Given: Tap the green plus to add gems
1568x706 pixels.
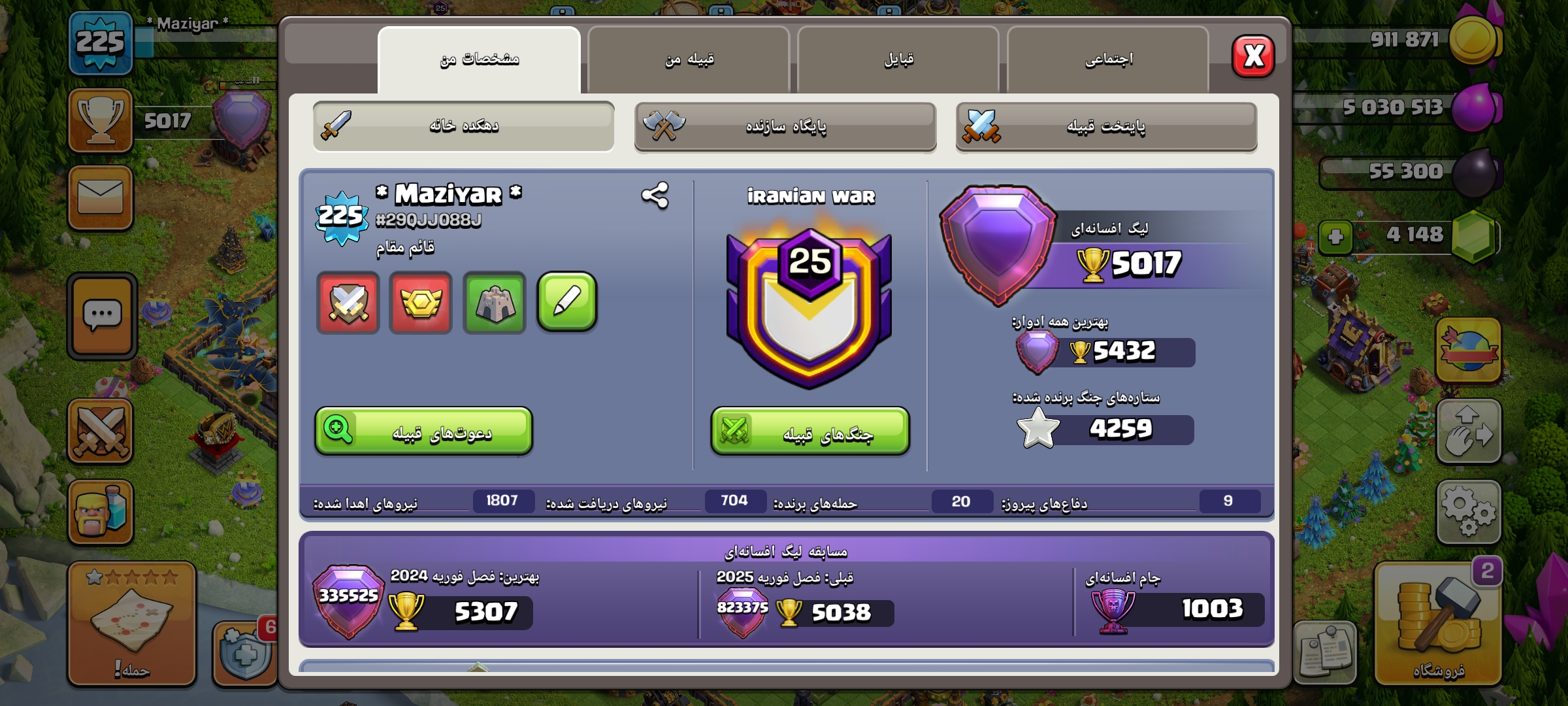Looking at the screenshot, I should click(1335, 237).
